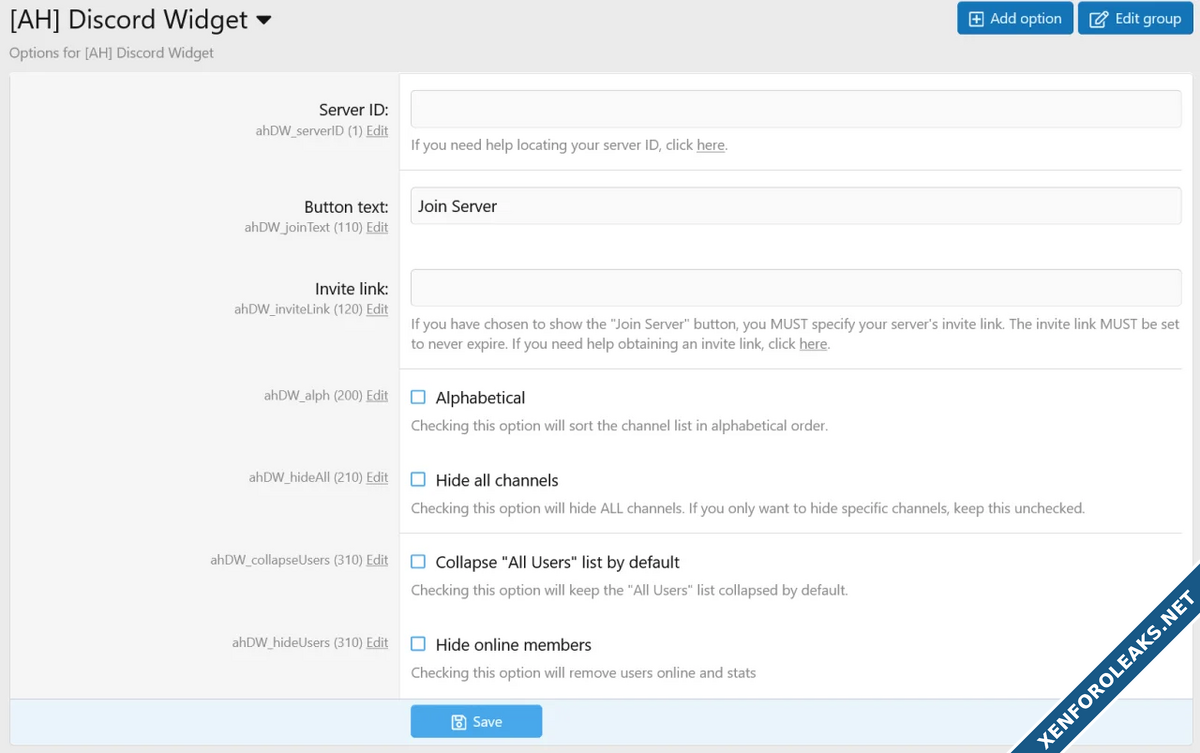The width and height of the screenshot is (1200, 753).
Task: Tick the Hide online members checkbox
Action: (418, 645)
